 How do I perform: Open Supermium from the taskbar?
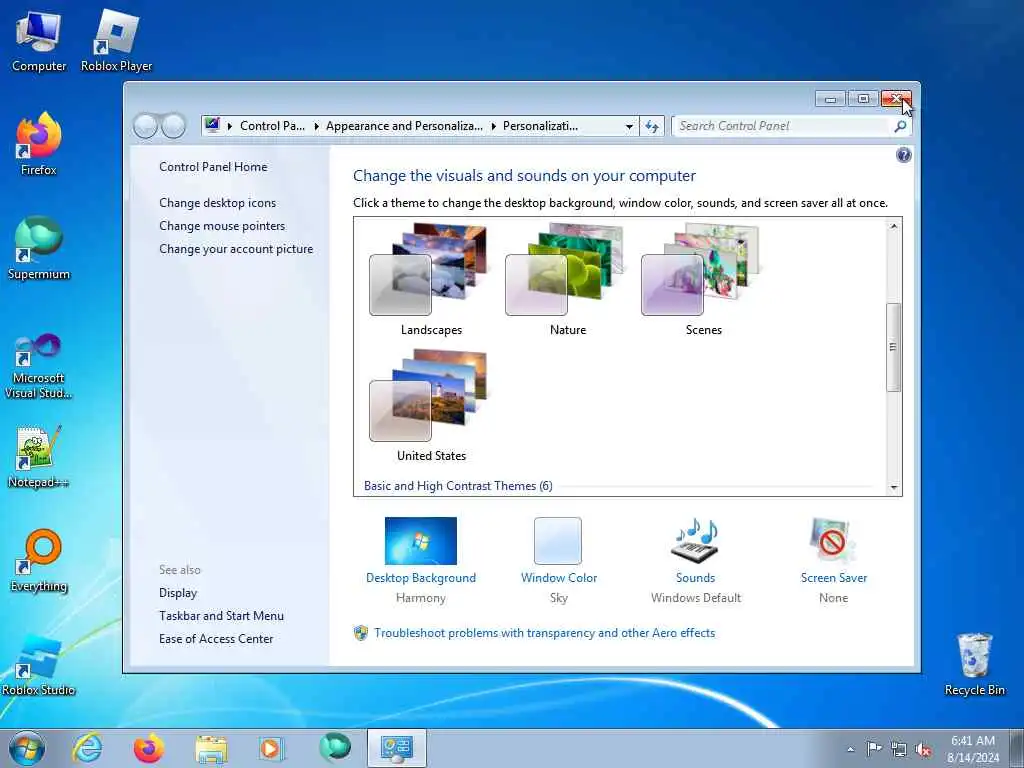point(334,748)
